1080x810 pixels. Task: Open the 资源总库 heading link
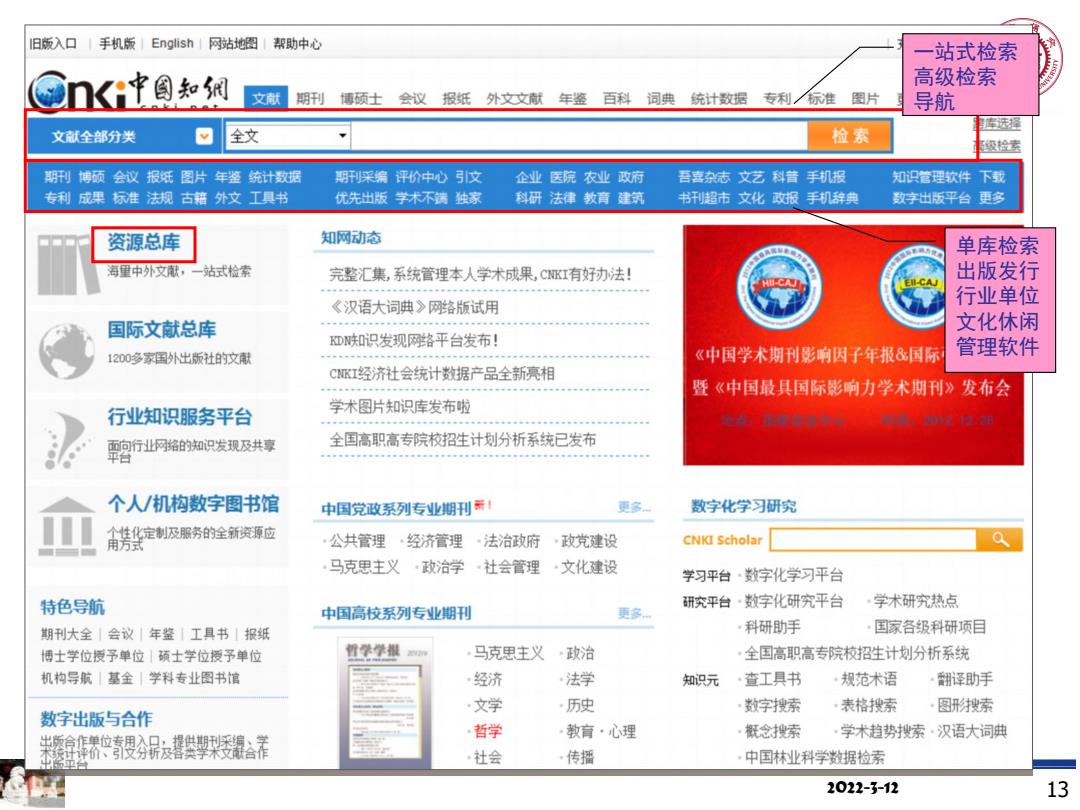(x=143, y=242)
